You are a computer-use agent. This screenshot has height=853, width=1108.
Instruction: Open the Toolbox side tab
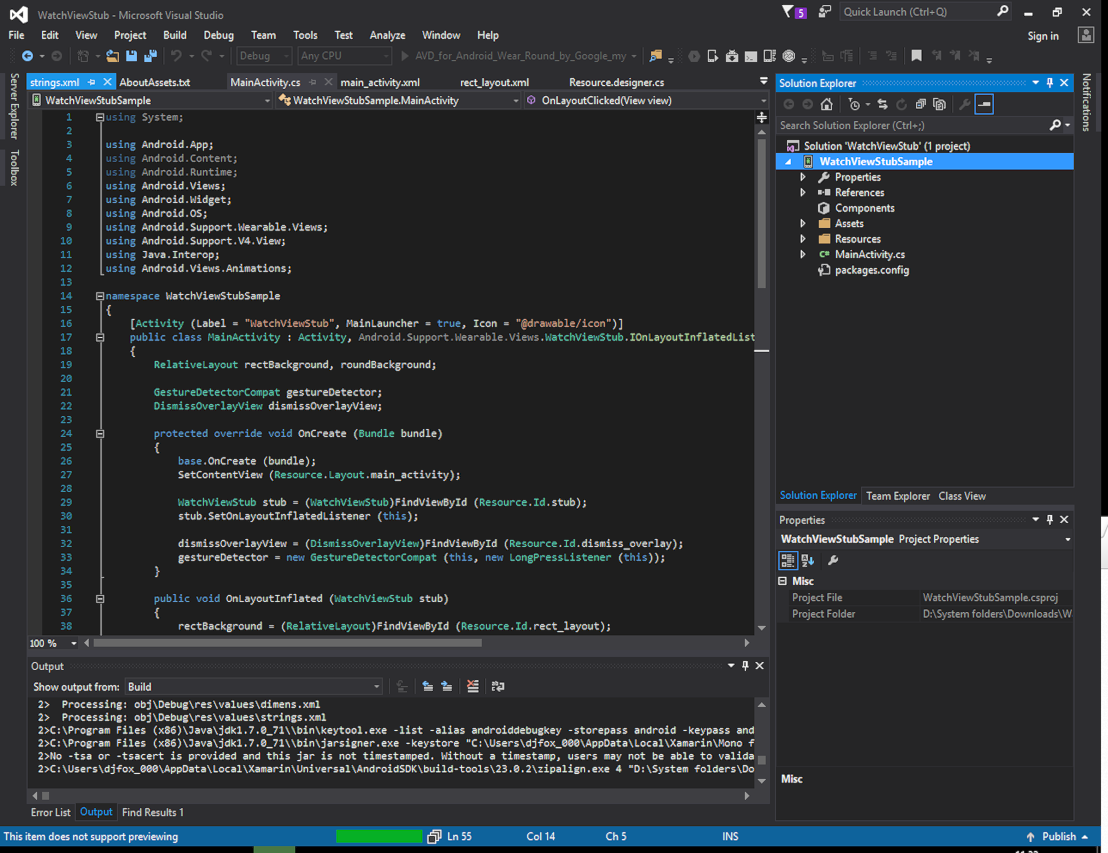(x=14, y=167)
